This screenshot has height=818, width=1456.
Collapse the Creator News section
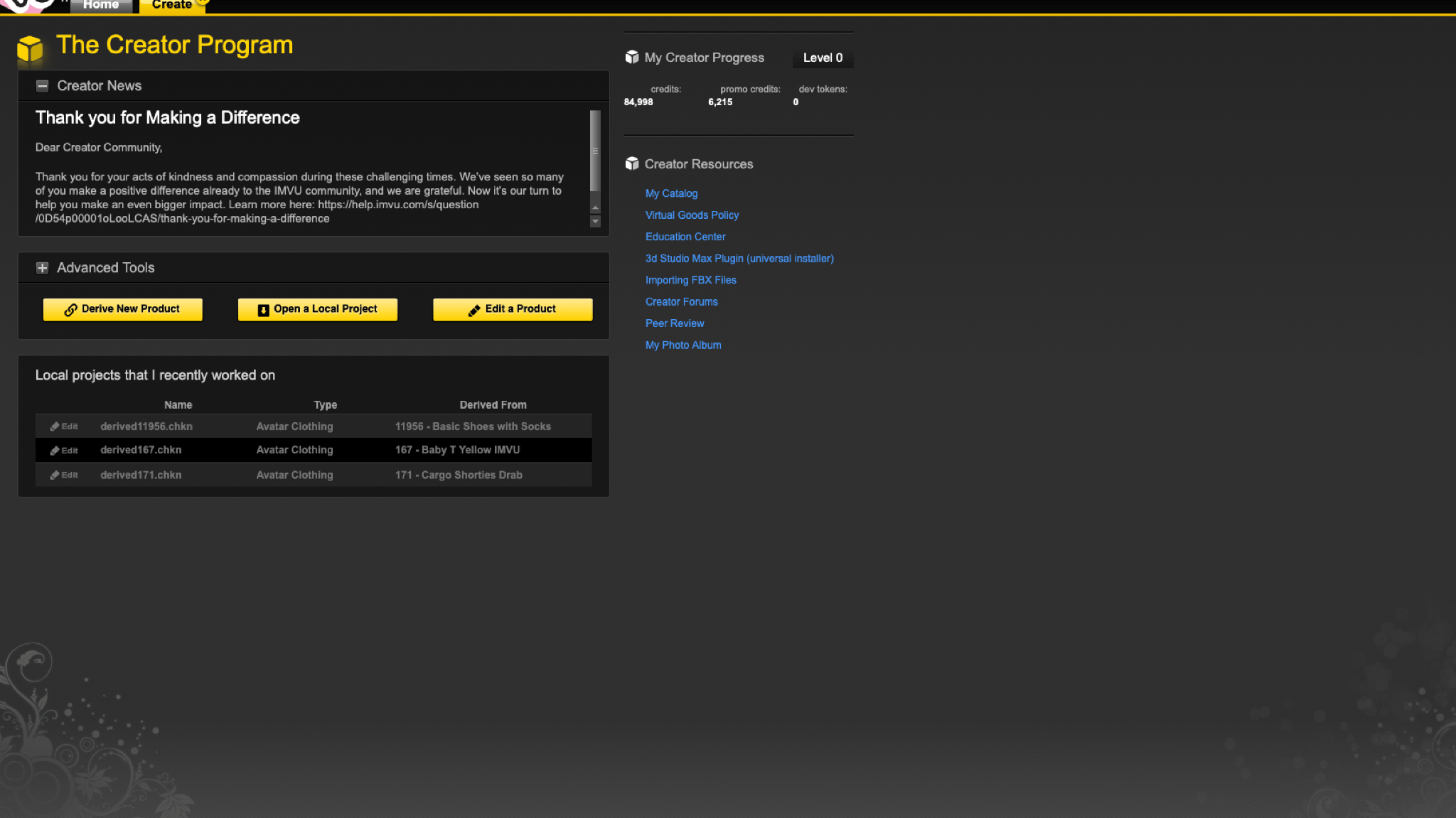click(43, 86)
